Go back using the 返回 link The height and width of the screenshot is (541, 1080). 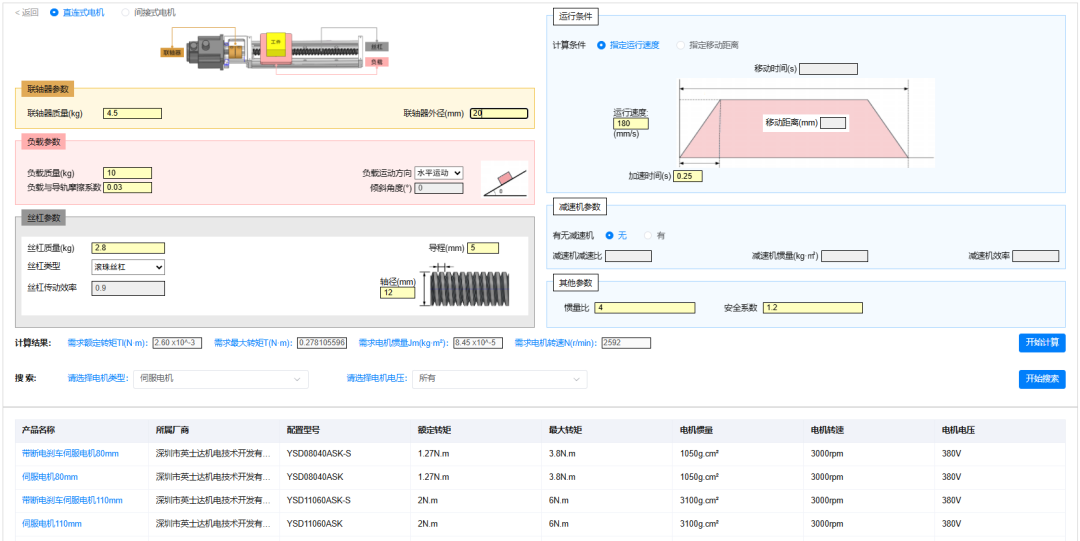27,12
